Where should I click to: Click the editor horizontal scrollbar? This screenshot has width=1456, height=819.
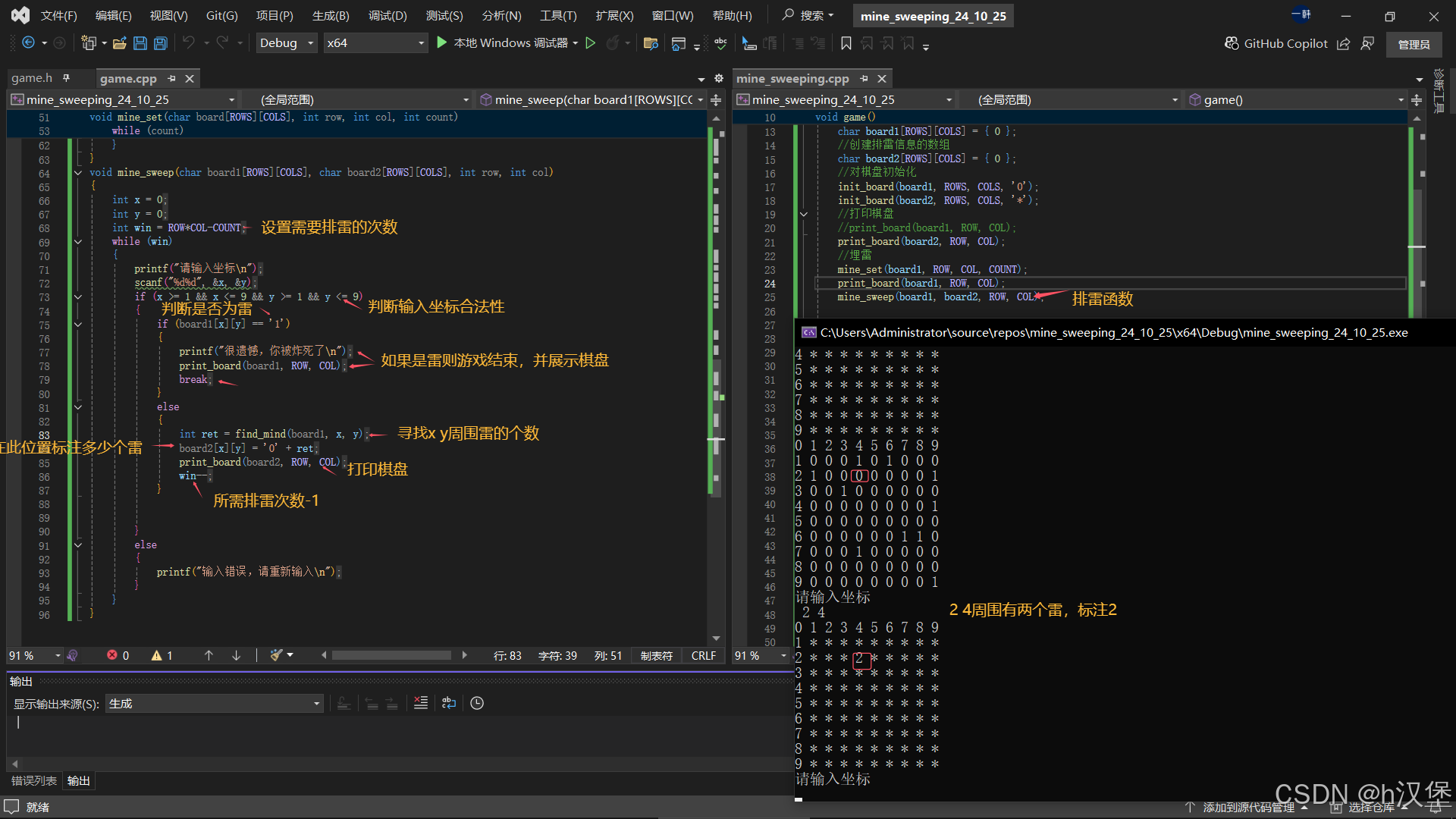(x=391, y=655)
